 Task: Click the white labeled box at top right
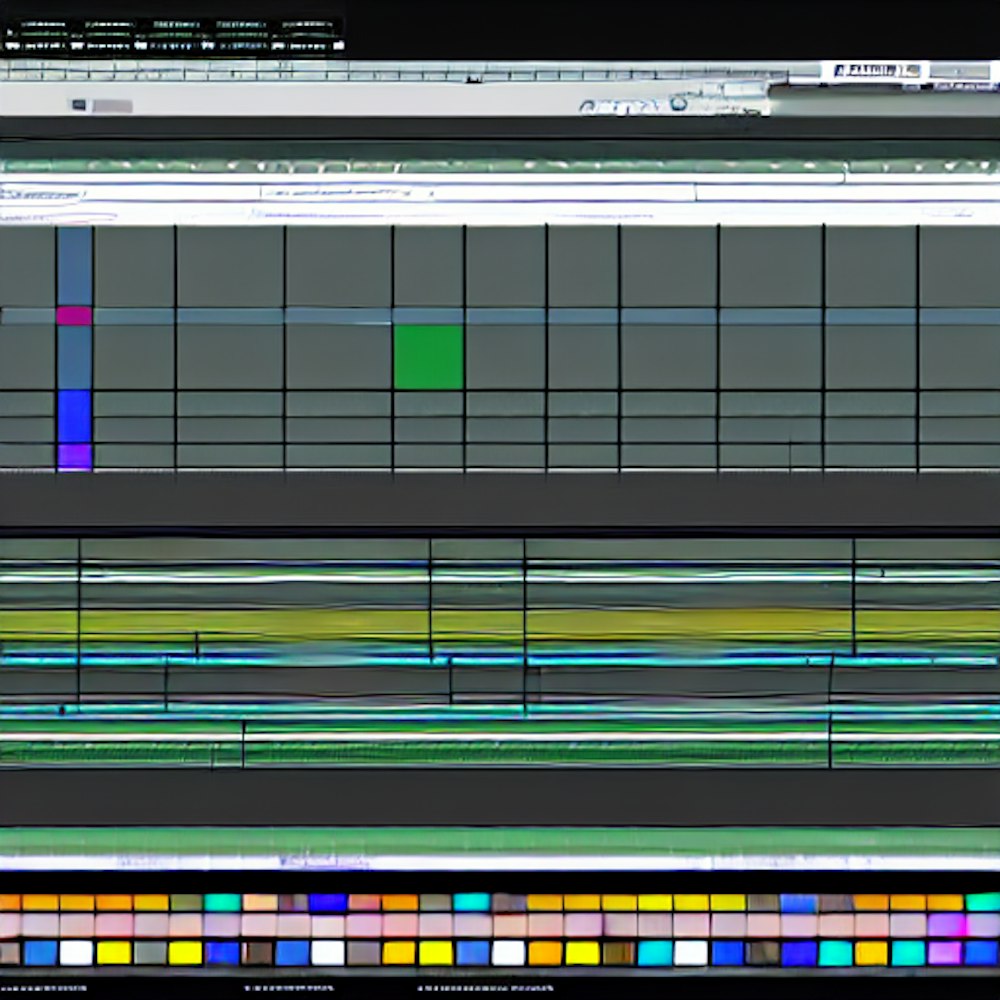pyautogui.click(x=874, y=71)
